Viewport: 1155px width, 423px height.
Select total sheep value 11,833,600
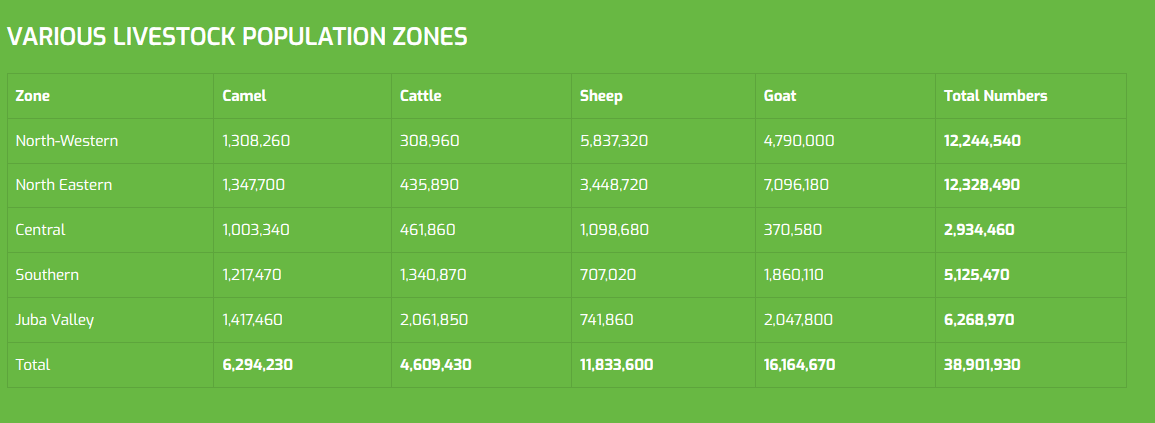616,365
